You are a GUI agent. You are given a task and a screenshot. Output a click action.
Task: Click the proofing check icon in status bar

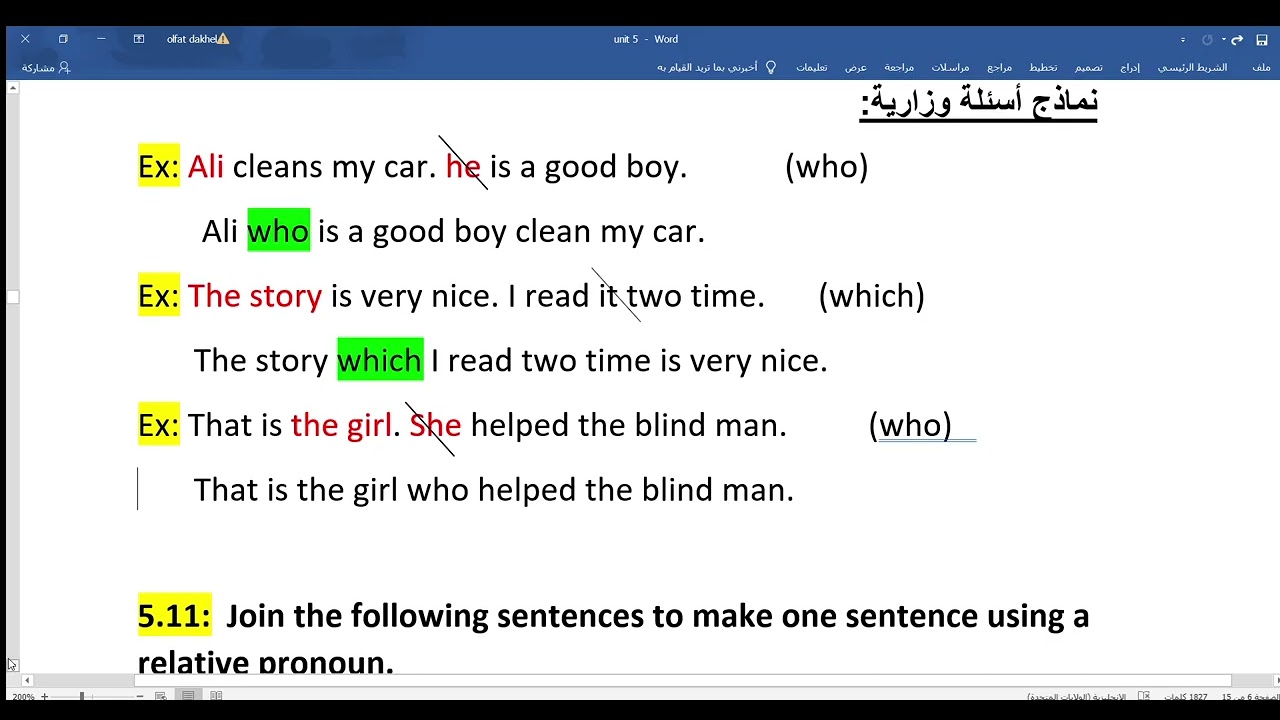(x=1144, y=696)
